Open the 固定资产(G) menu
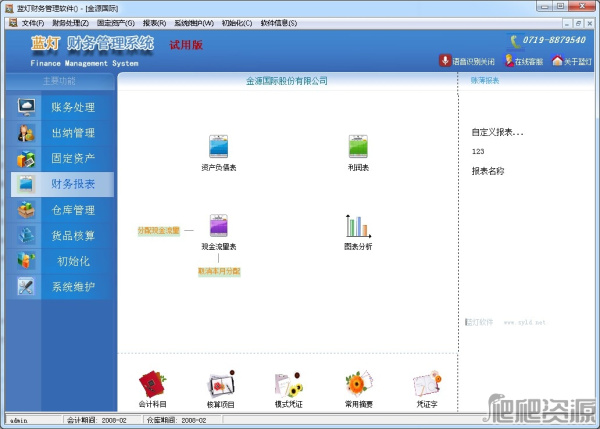Viewport: 600px width, 429px height. pos(116,23)
